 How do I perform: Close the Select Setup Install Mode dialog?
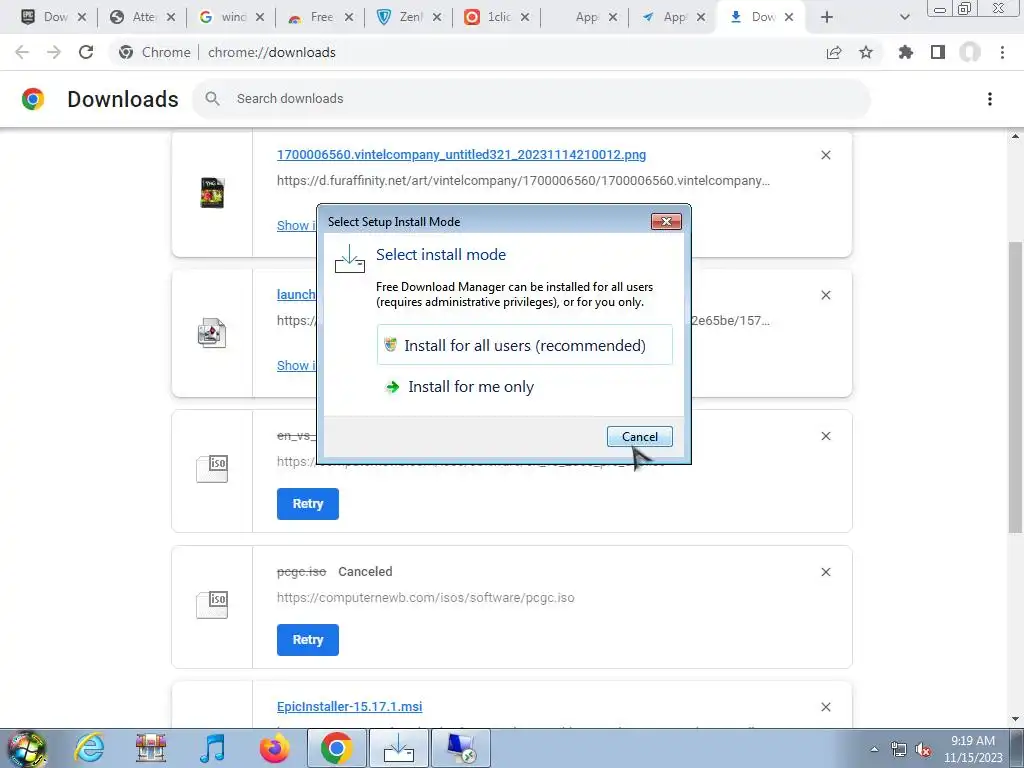(666, 221)
